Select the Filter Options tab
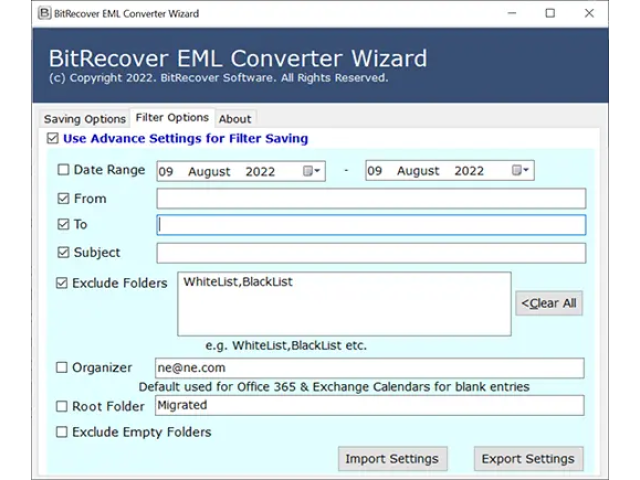 (172, 118)
